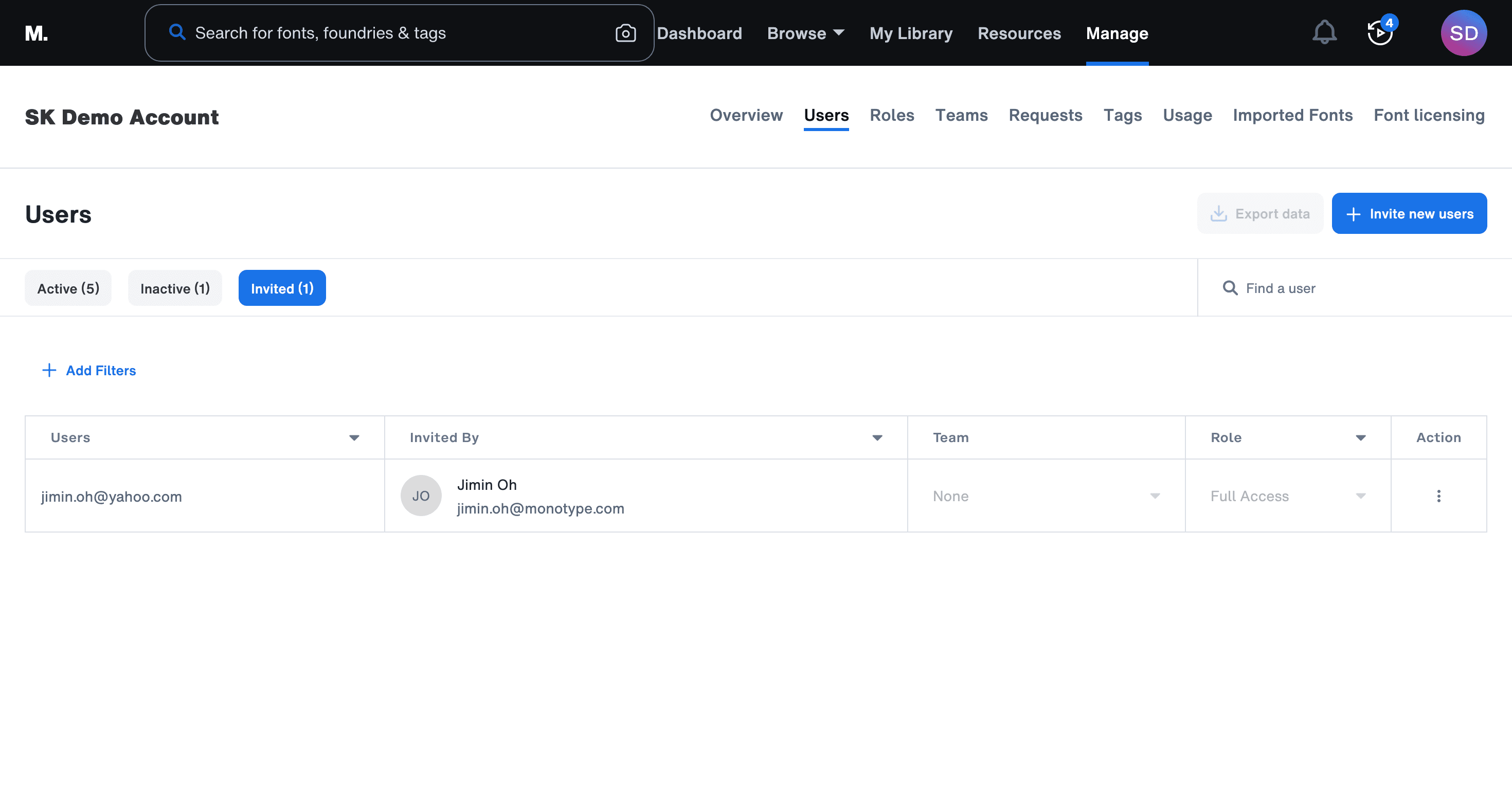The width and height of the screenshot is (1512, 806).
Task: Open the Full Access role dropdown
Action: [x=1287, y=496]
